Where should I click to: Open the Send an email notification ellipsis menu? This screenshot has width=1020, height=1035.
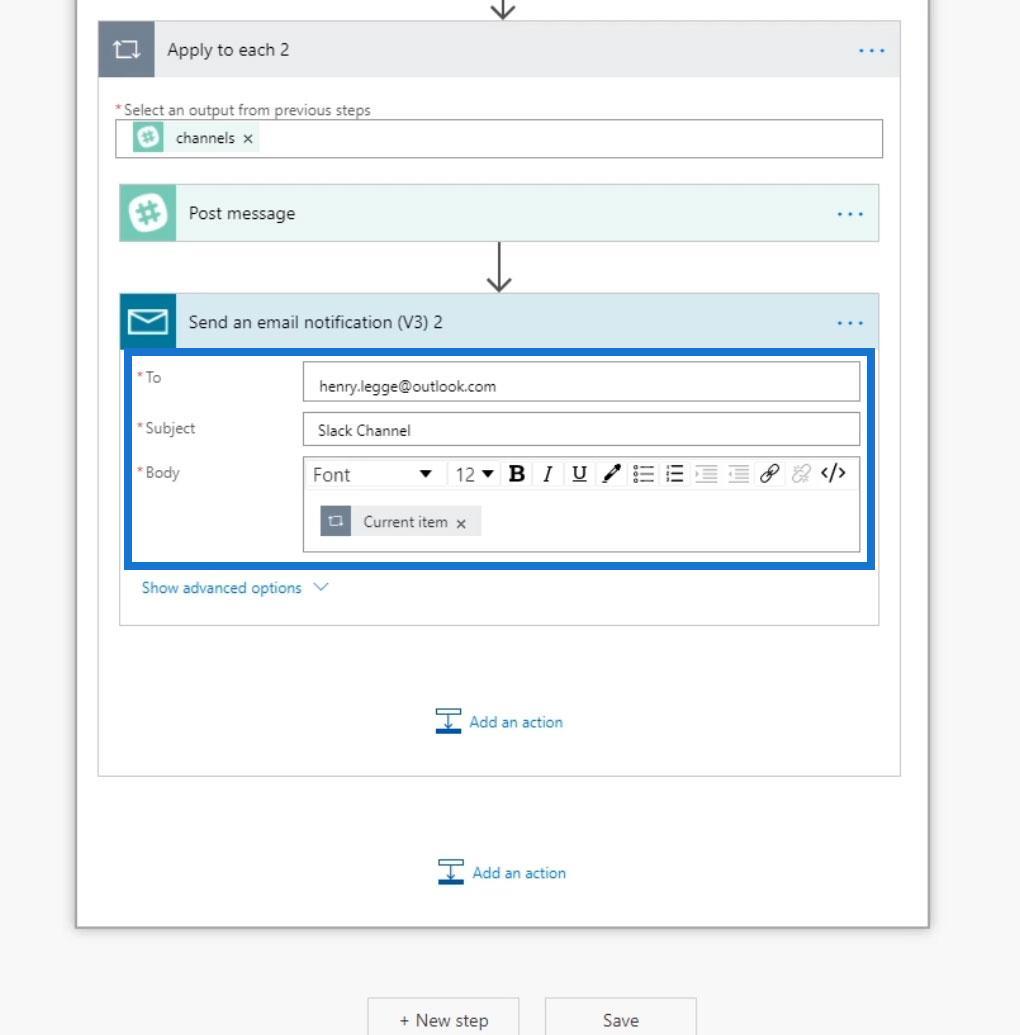click(850, 323)
